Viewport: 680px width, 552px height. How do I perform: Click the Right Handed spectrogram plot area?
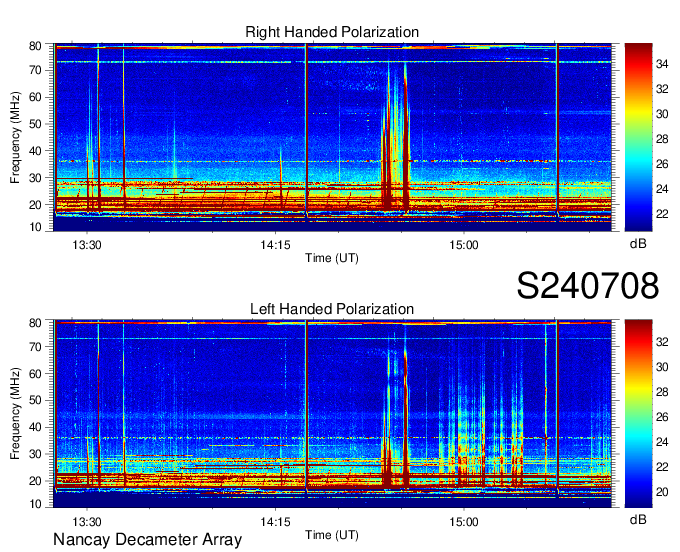click(x=333, y=137)
